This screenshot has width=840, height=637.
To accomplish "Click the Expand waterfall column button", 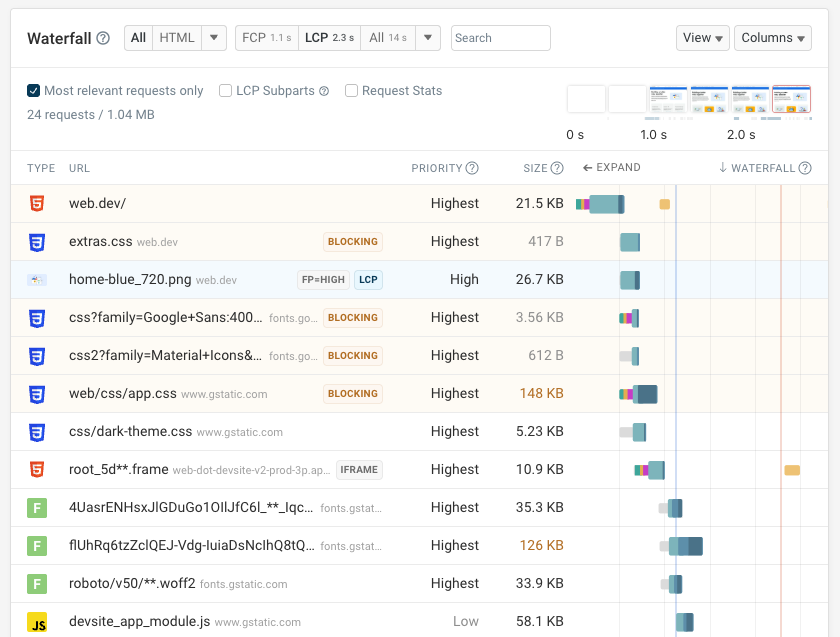I will [x=611, y=168].
